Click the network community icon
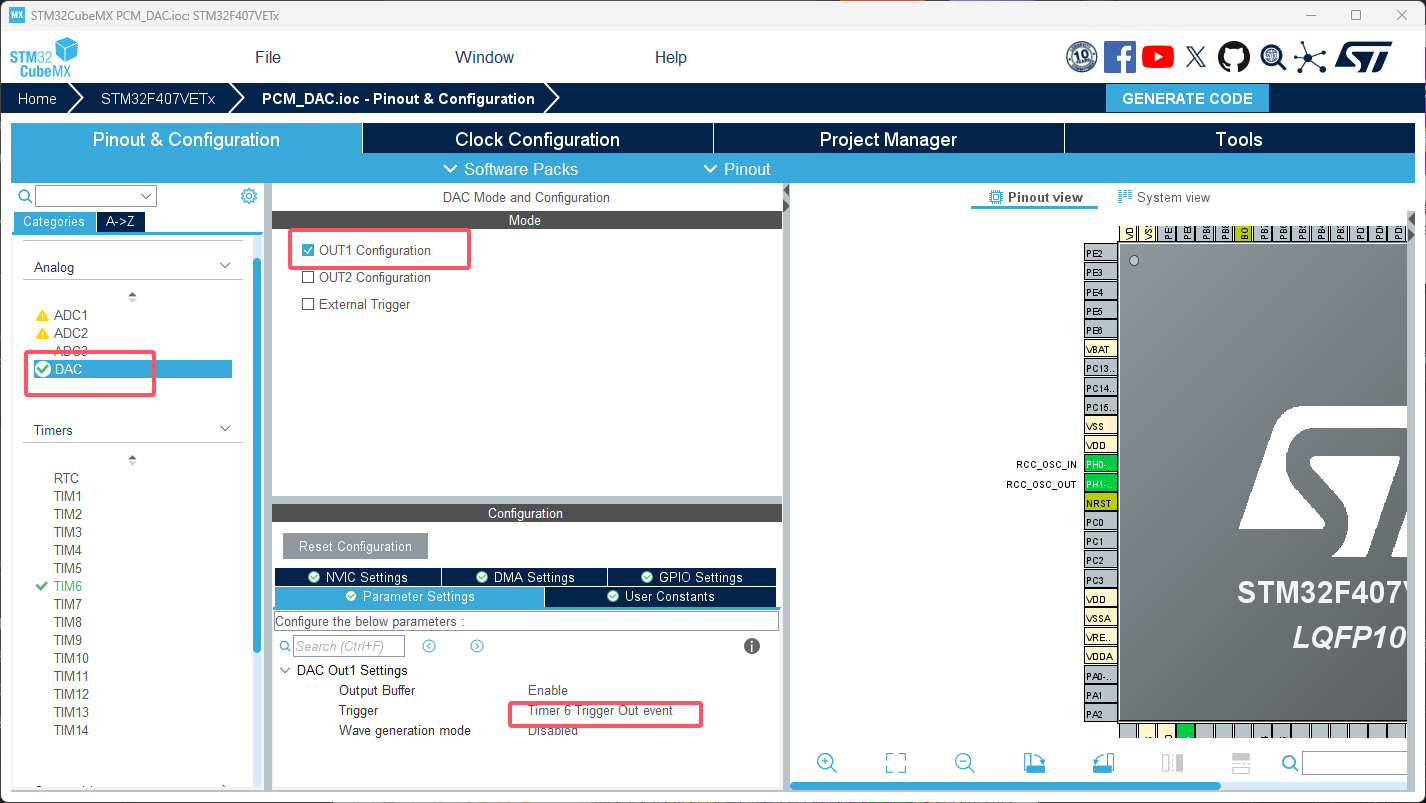This screenshot has width=1426, height=803. (x=1310, y=57)
